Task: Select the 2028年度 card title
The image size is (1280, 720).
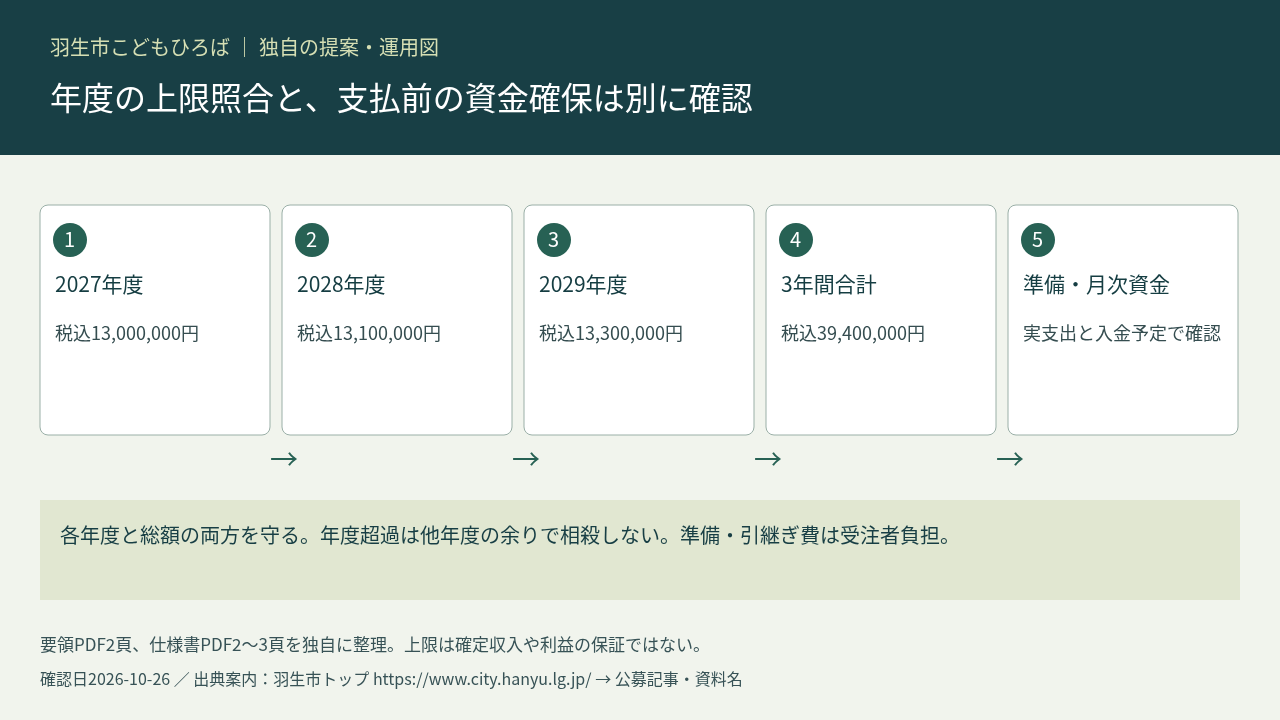Action: [341, 285]
